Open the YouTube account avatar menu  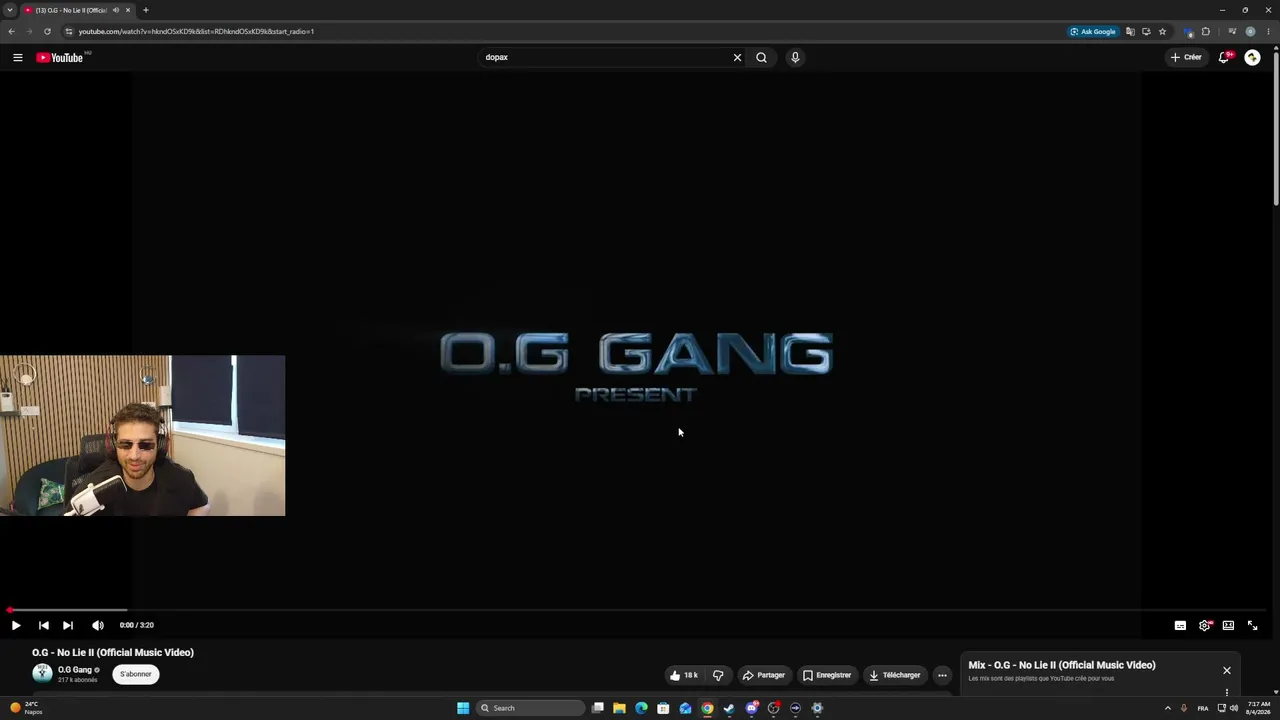[1252, 58]
